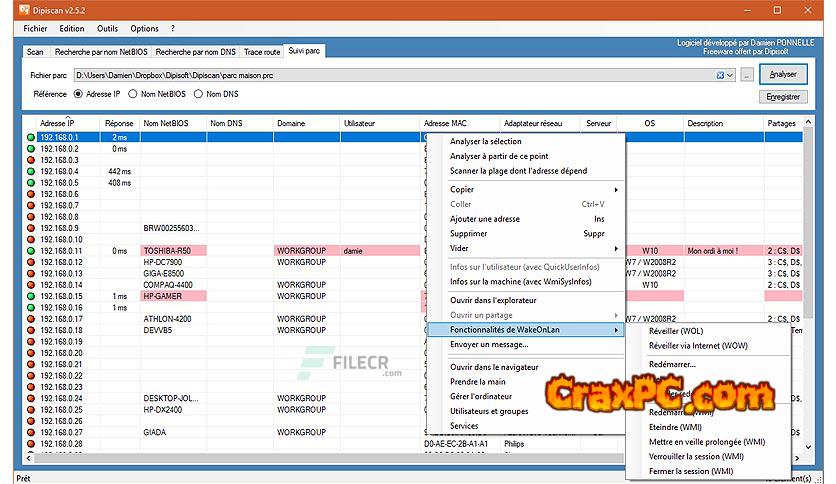Click the green status icon for 192.168.0.4
This screenshot has width=836, height=484.
click(x=31, y=171)
